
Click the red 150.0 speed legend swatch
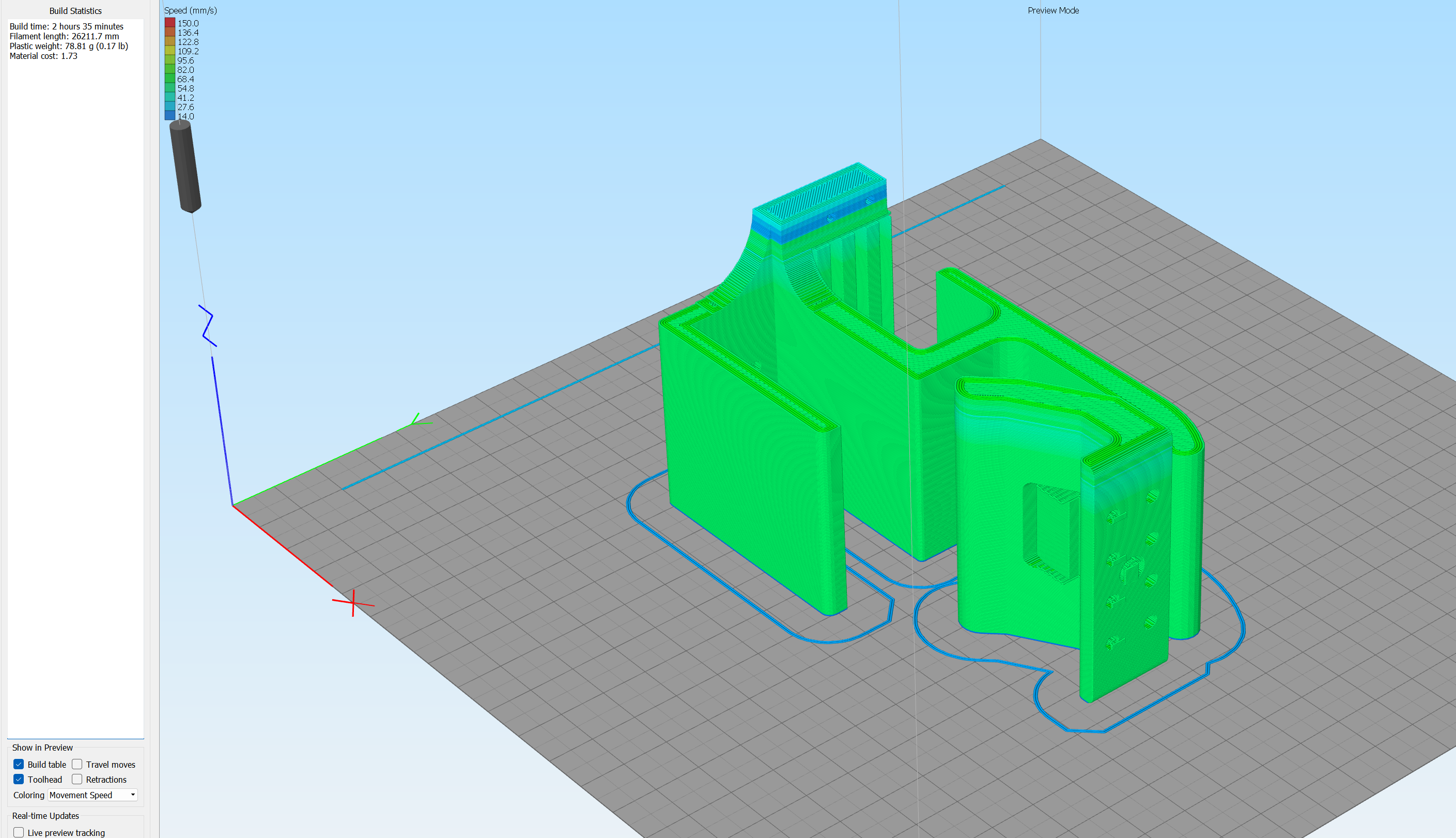click(169, 23)
